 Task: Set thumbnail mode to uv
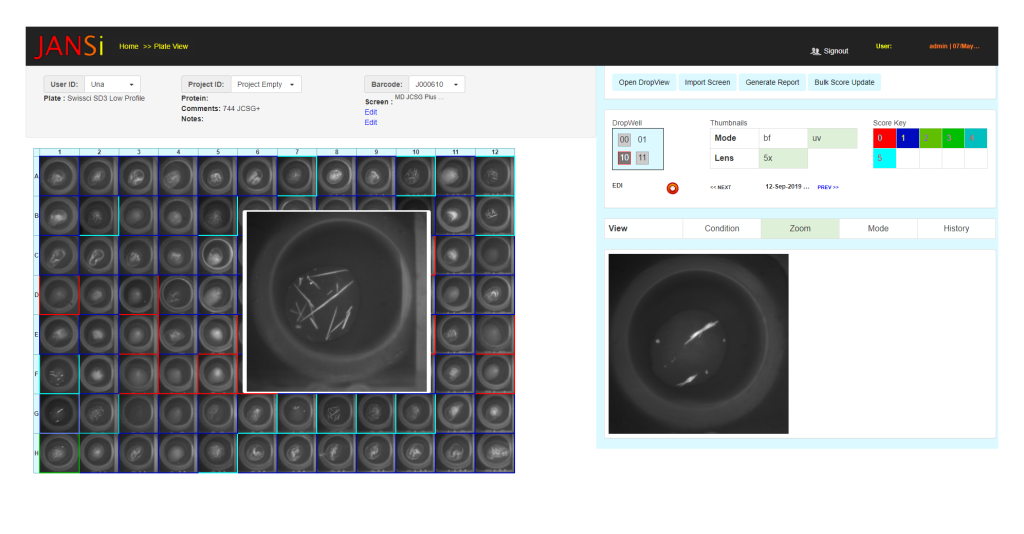[x=832, y=139]
